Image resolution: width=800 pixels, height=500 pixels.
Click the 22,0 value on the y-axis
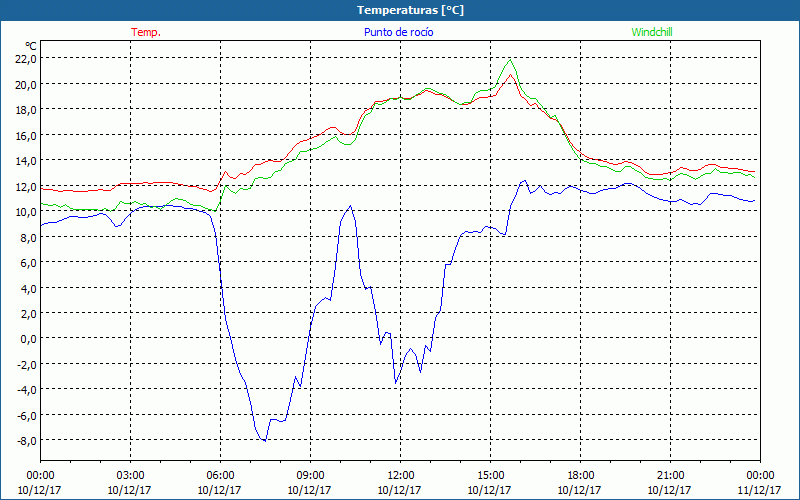point(26,59)
